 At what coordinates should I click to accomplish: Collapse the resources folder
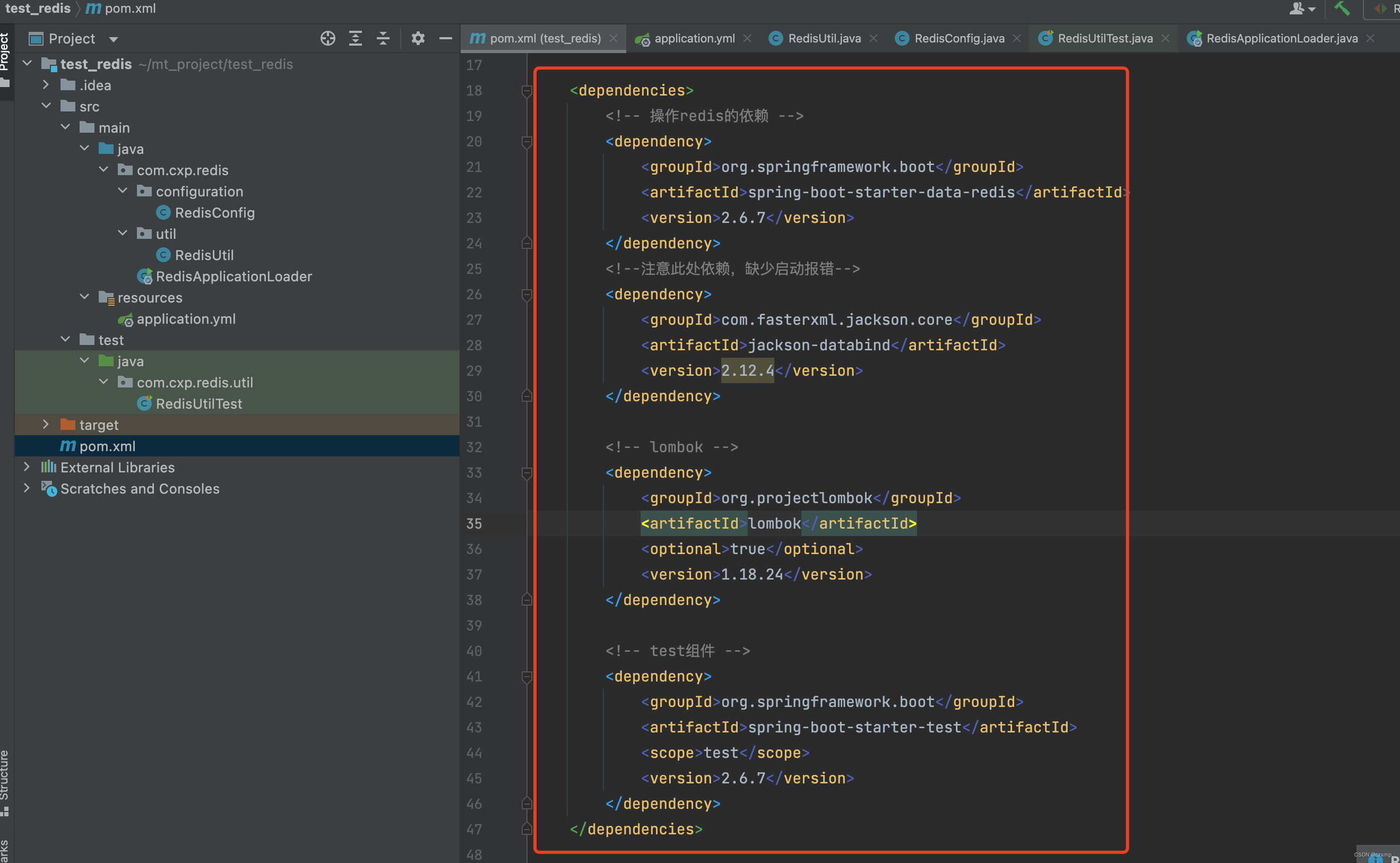point(84,297)
